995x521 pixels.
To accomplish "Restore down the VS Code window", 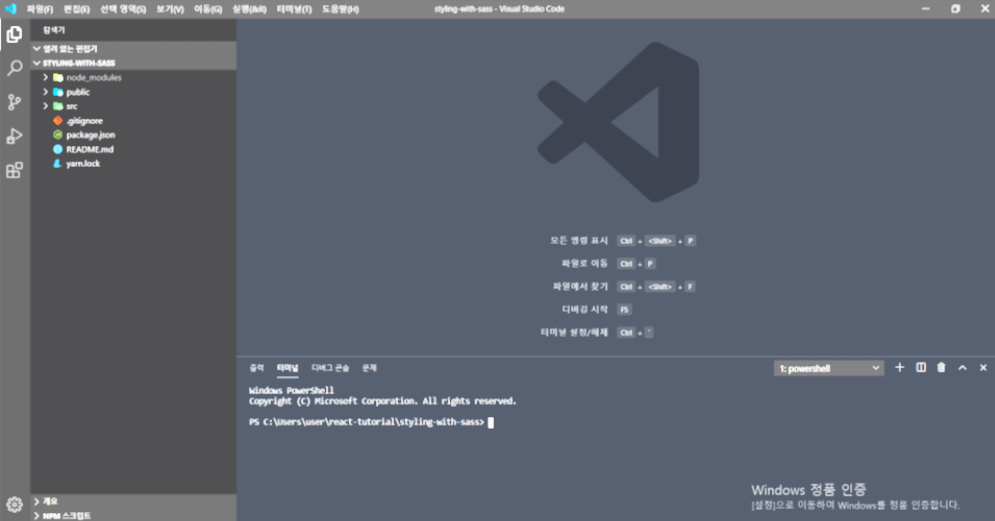I will point(955,9).
